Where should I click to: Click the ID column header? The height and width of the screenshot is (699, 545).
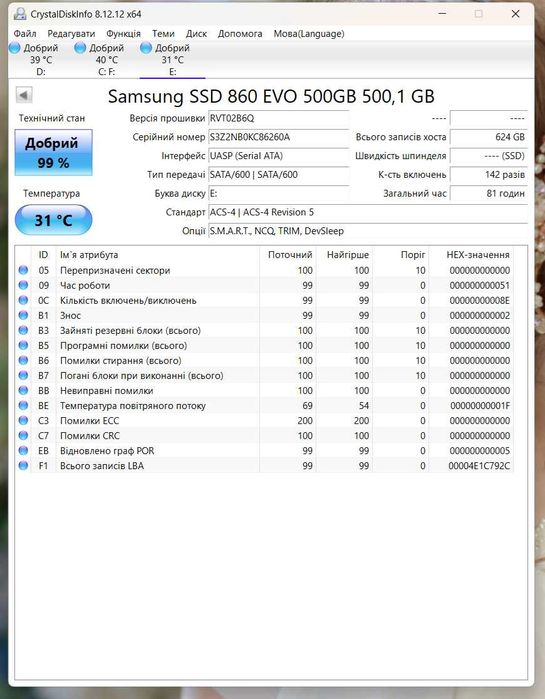(43, 255)
